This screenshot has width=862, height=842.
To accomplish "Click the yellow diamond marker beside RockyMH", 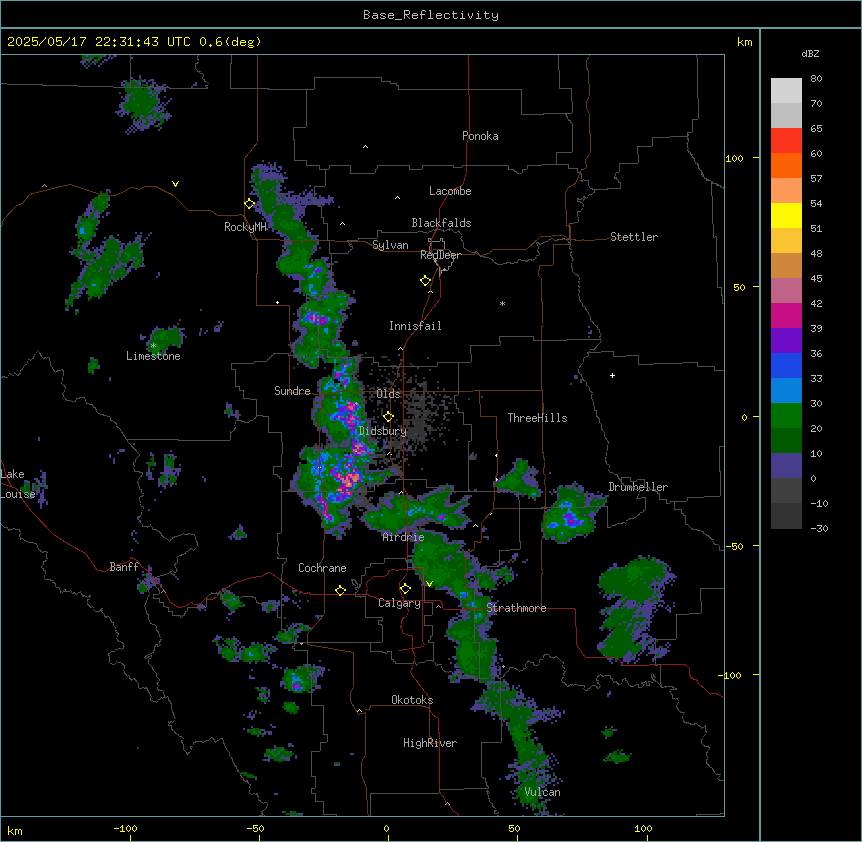I will pyautogui.click(x=250, y=203).
